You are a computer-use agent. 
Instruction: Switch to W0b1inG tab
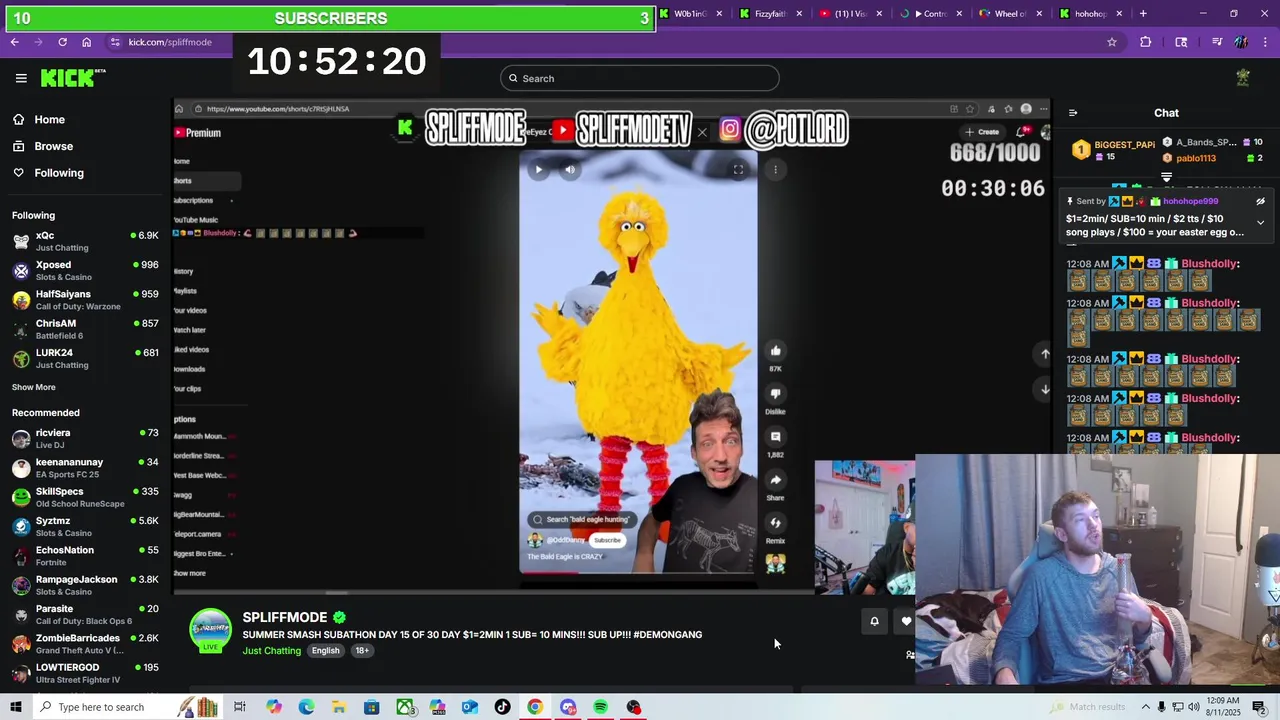pos(691,14)
